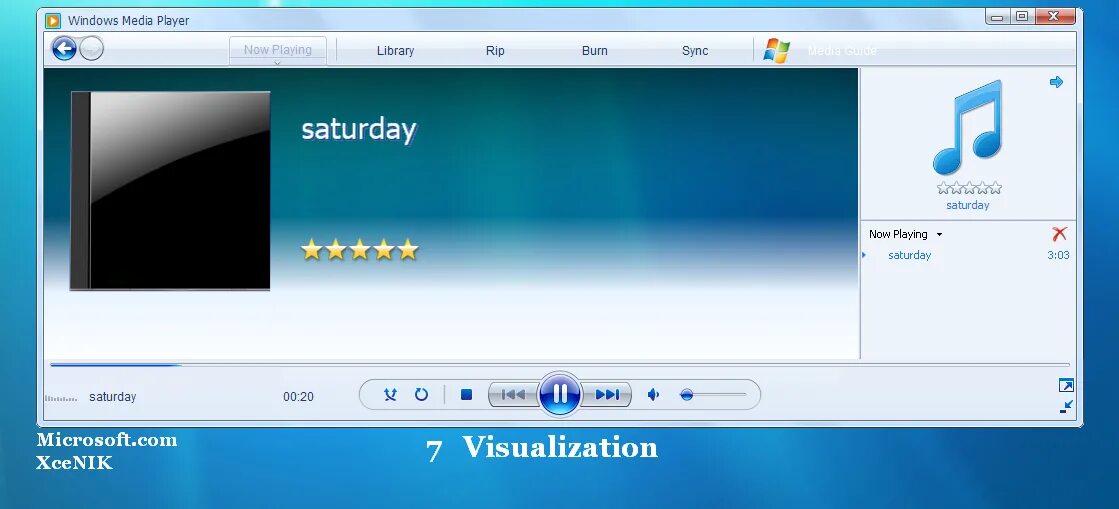Viewport: 1119px width, 509px height.
Task: Switch to compact mode
Action: coord(1066,407)
